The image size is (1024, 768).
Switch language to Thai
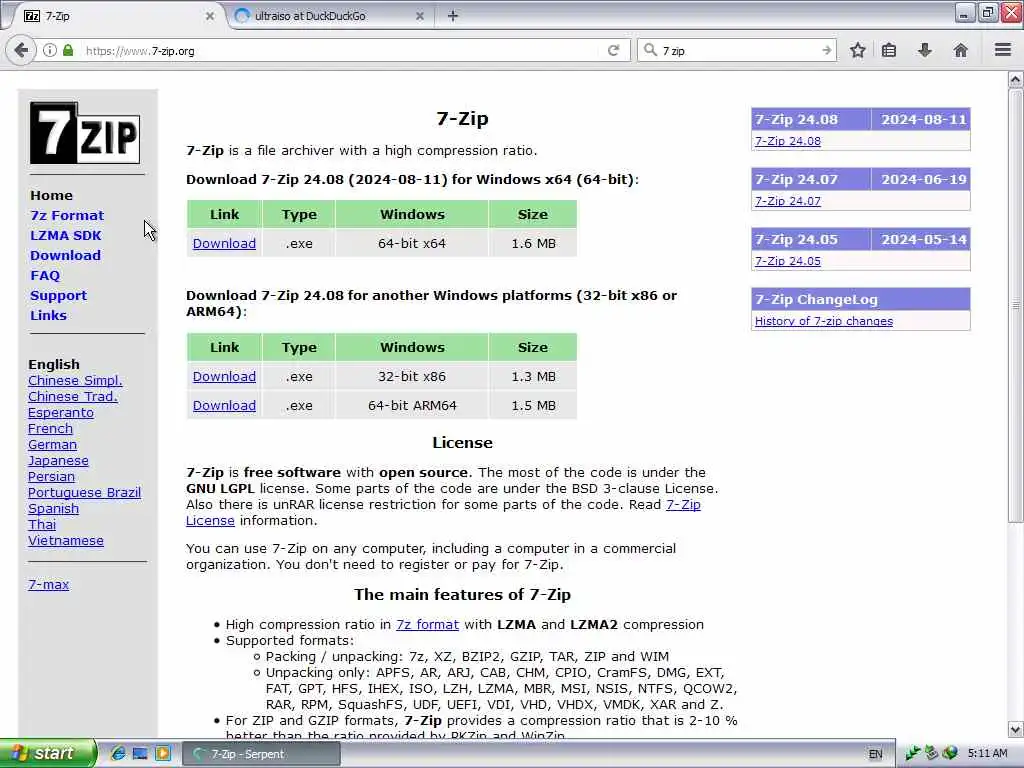point(42,524)
